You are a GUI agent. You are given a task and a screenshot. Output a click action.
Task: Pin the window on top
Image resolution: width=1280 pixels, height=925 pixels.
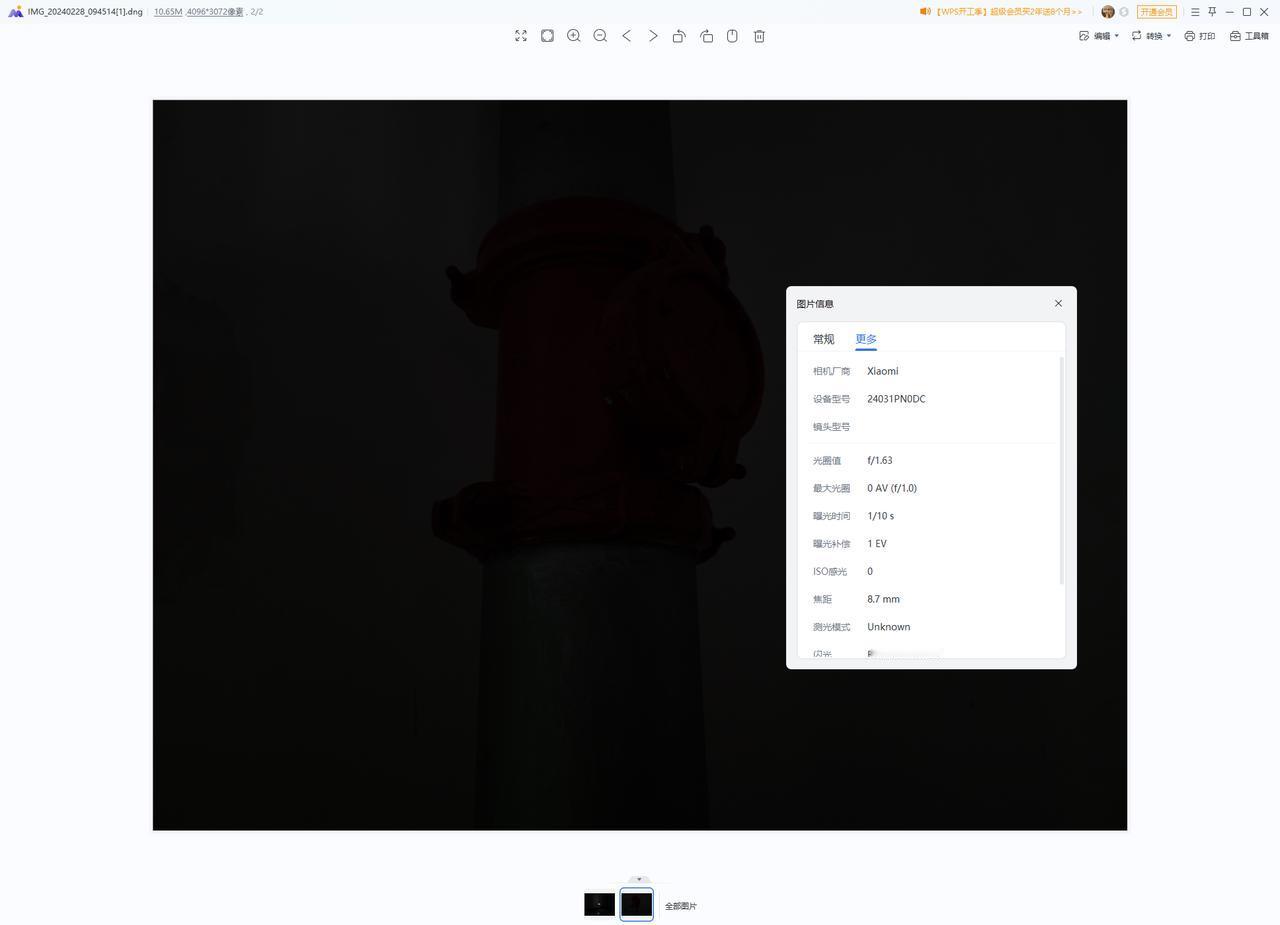1212,12
